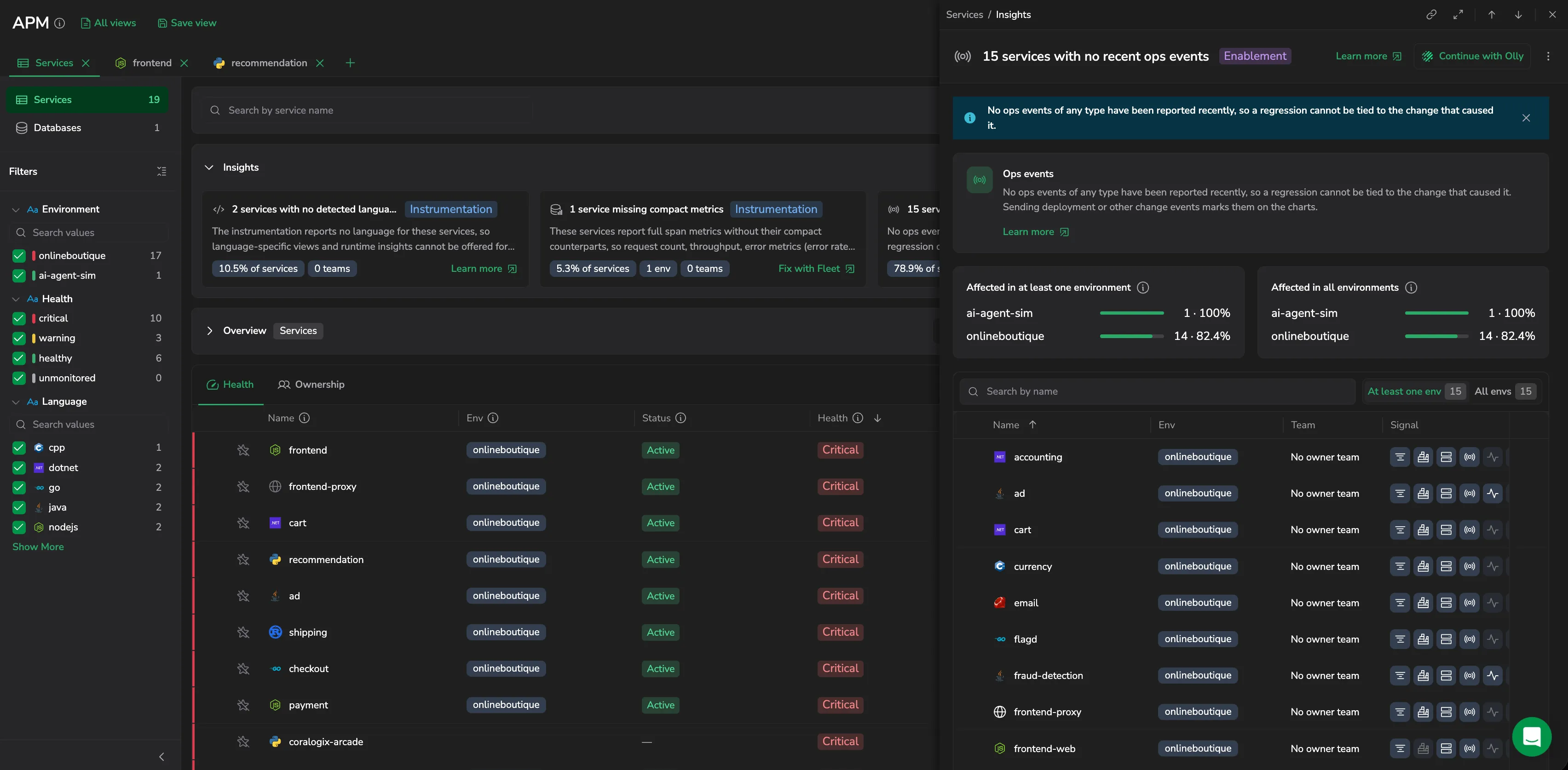Expand Insights panel to full screen
This screenshot has width=1568, height=770.
[1458, 15]
